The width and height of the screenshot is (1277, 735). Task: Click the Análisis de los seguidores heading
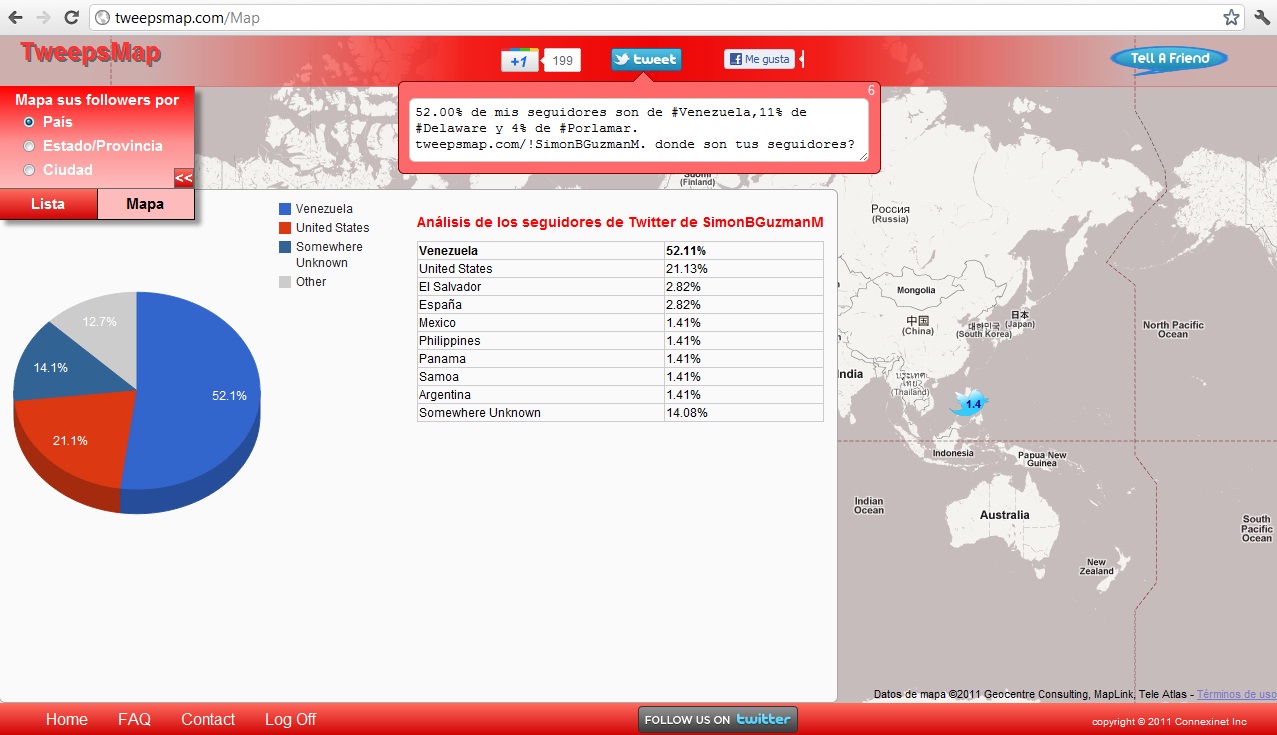click(x=620, y=222)
